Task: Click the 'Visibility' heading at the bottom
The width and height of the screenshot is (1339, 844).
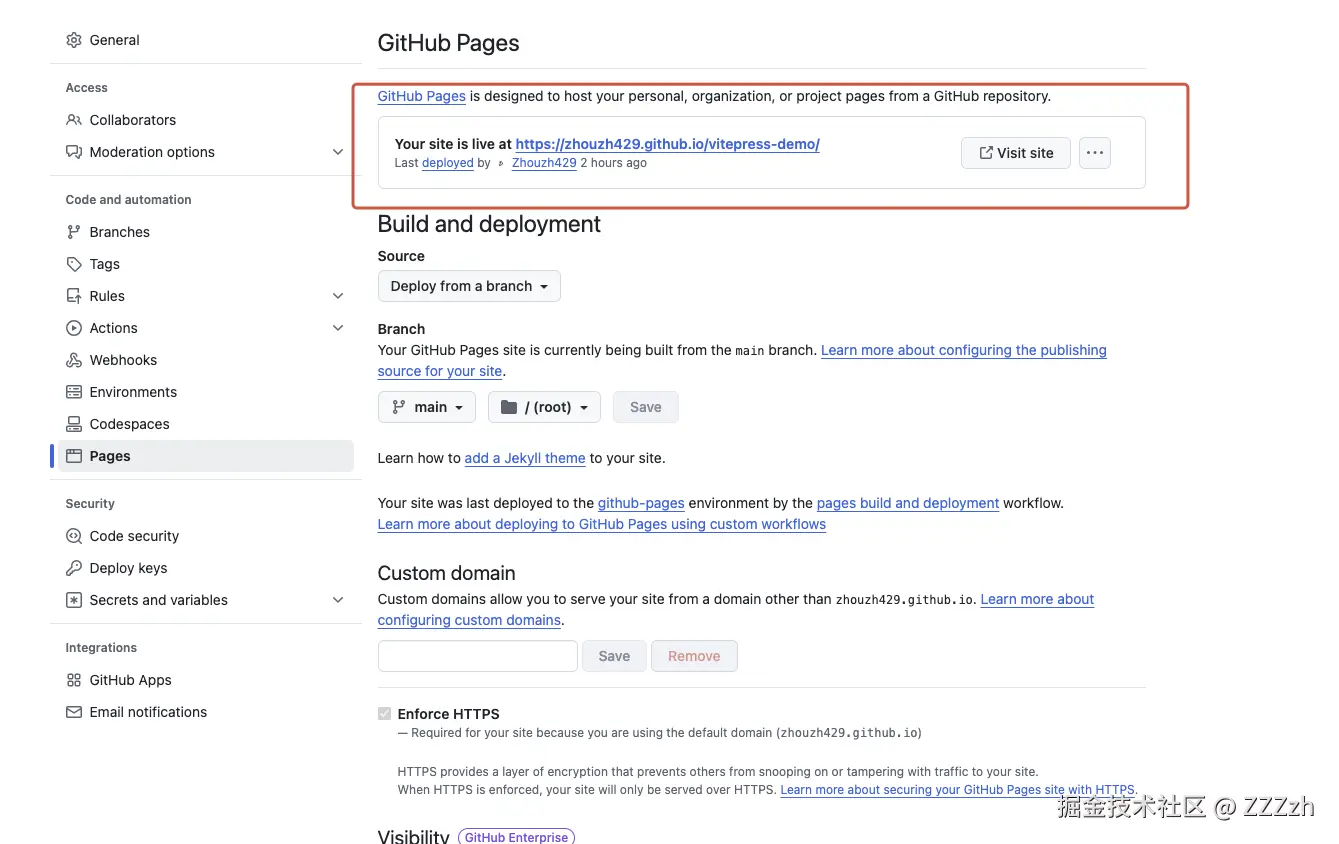Action: 413,836
